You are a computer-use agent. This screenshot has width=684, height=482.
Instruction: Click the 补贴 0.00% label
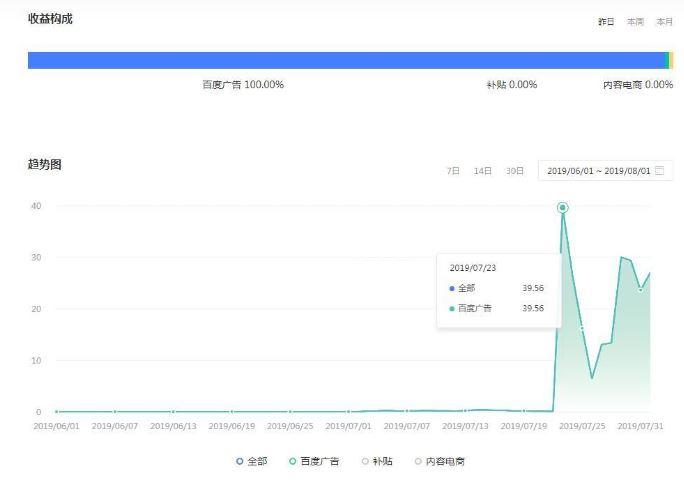click(x=511, y=85)
